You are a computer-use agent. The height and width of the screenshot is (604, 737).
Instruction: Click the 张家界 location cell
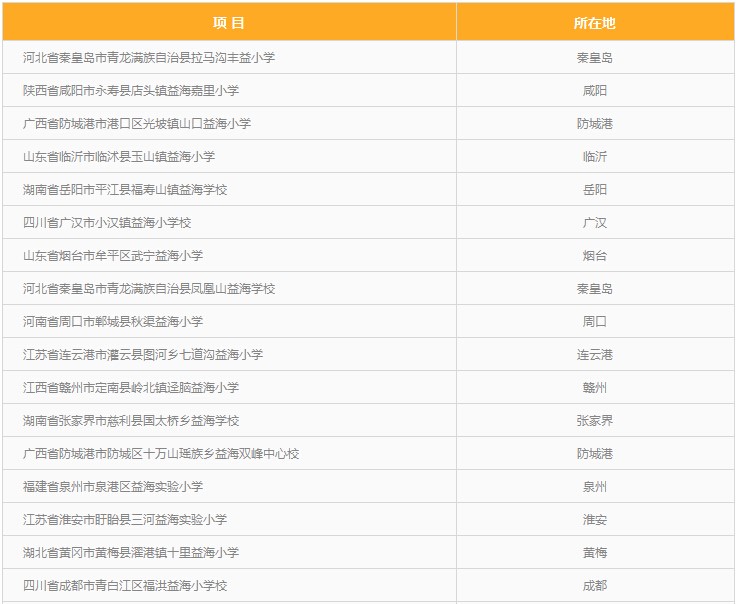595,420
